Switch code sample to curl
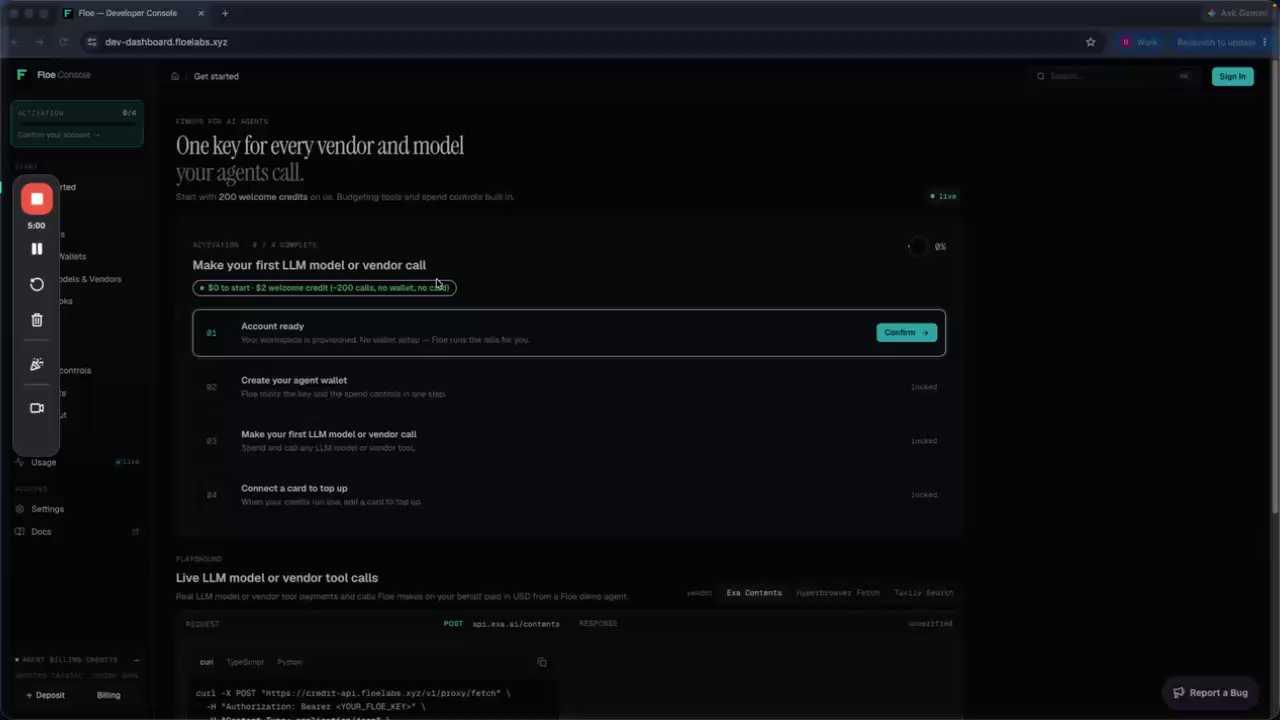Viewport: 1280px width, 720px height. click(206, 662)
